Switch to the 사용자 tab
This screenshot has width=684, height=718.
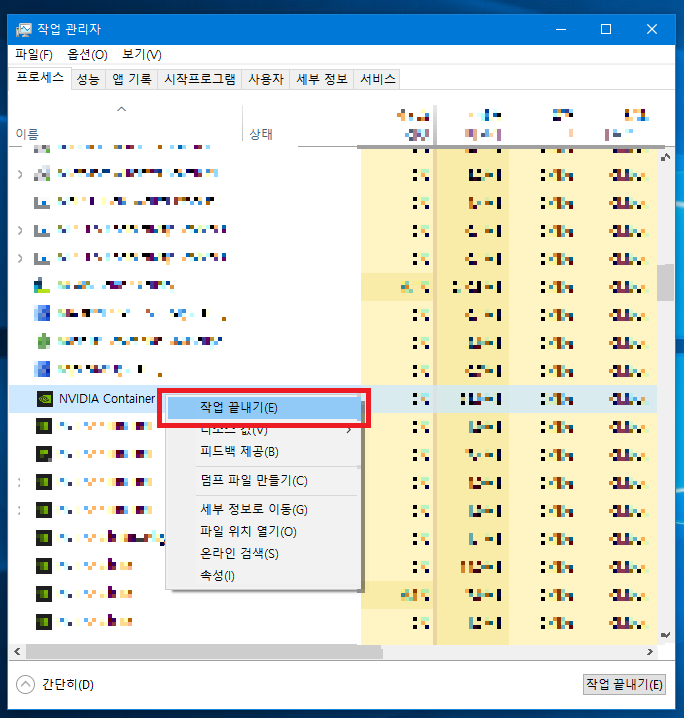click(266, 79)
